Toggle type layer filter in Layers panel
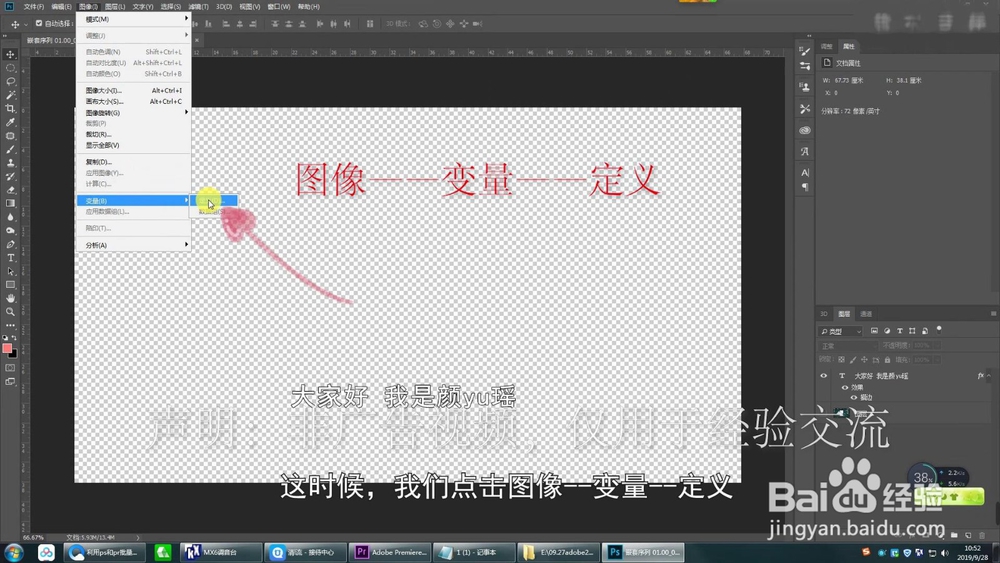 tap(900, 331)
